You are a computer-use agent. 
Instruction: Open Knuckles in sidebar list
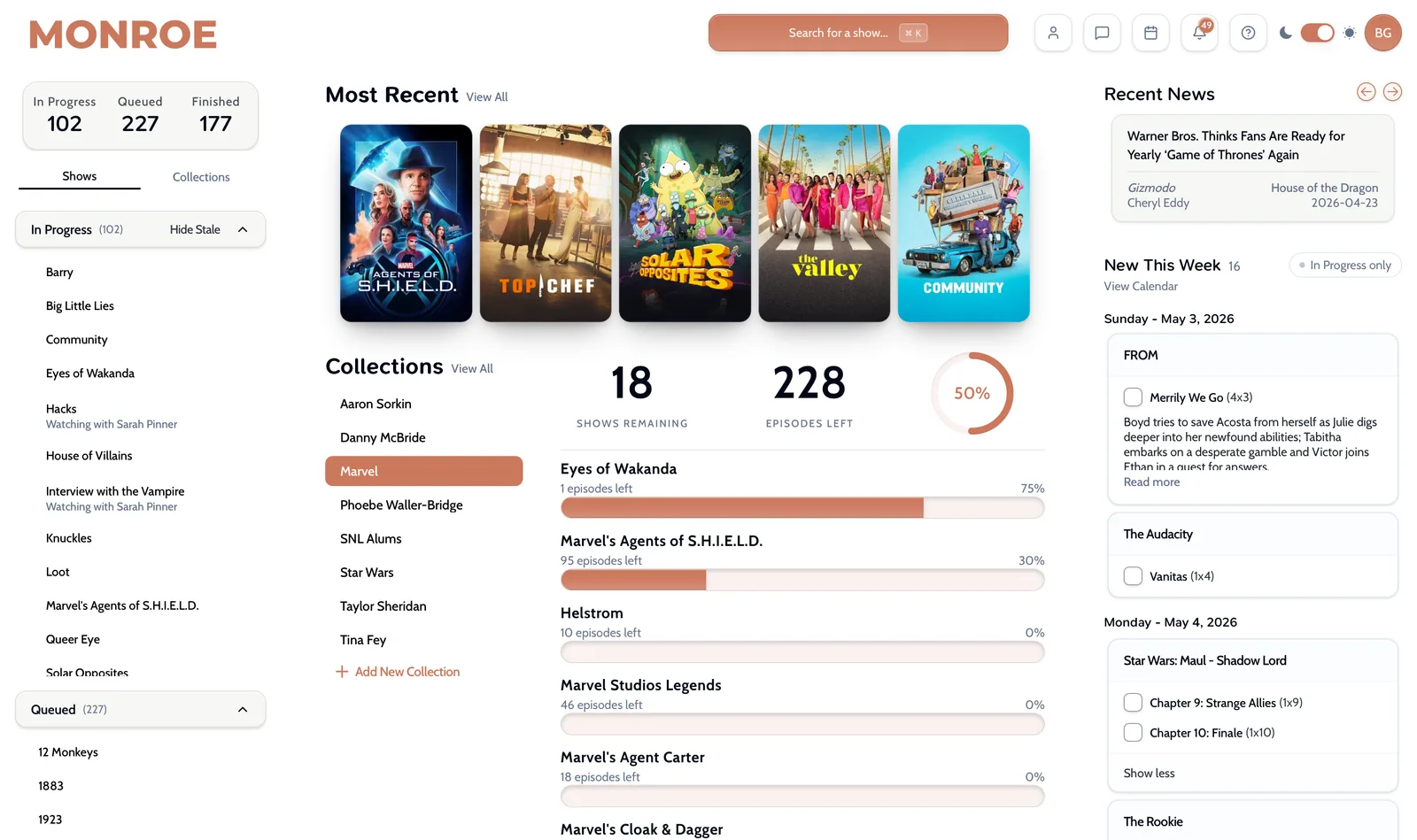click(69, 538)
